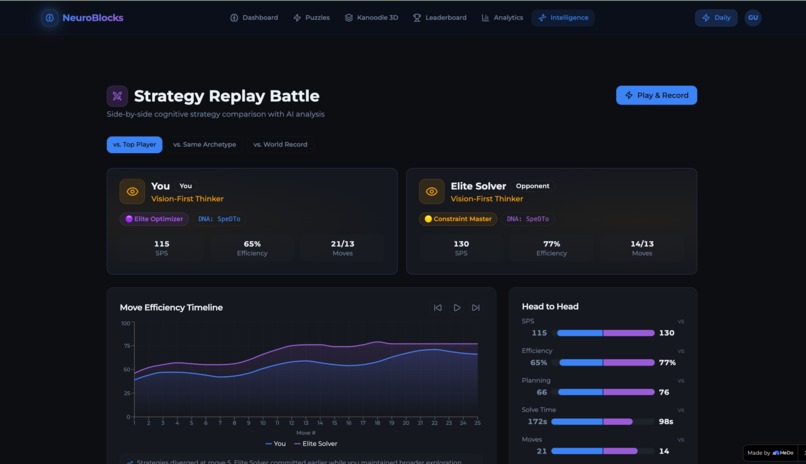Open the Dashboard nav item
806x464 pixels.
[x=254, y=18]
